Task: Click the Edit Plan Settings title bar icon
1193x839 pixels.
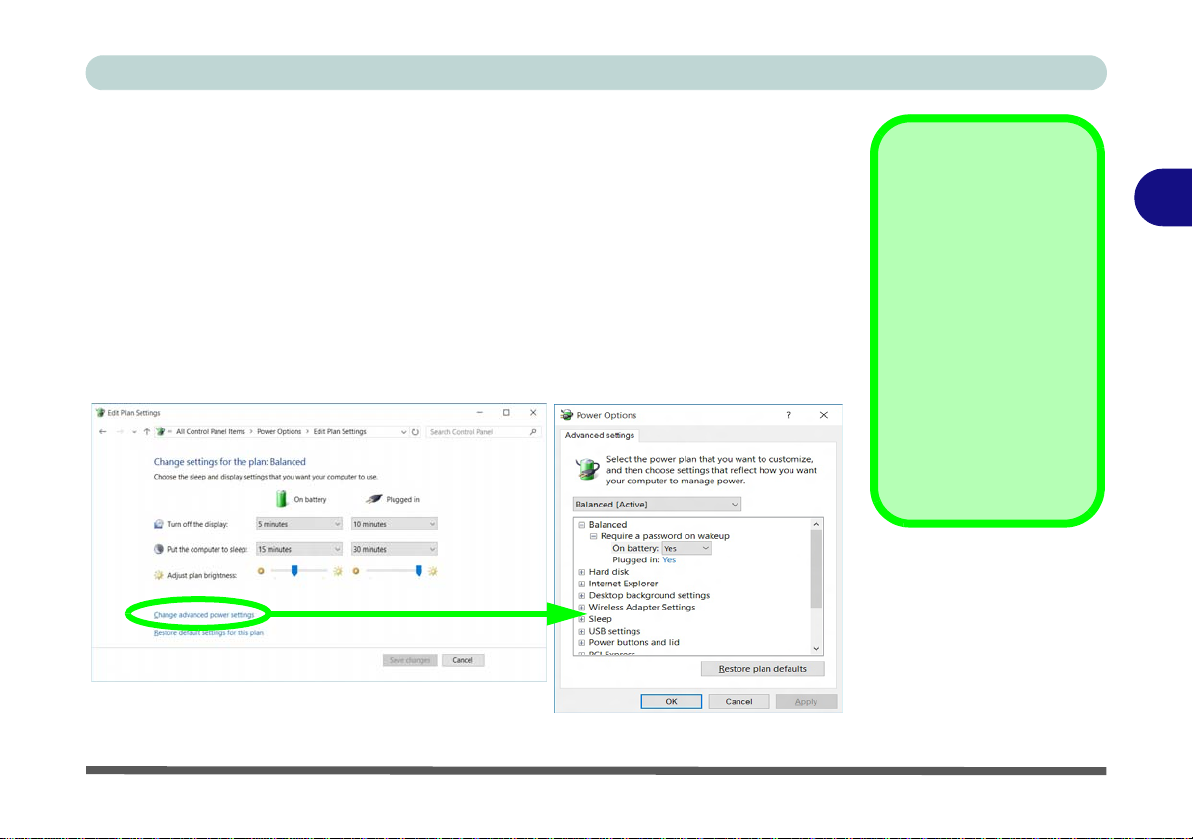Action: 100,412
